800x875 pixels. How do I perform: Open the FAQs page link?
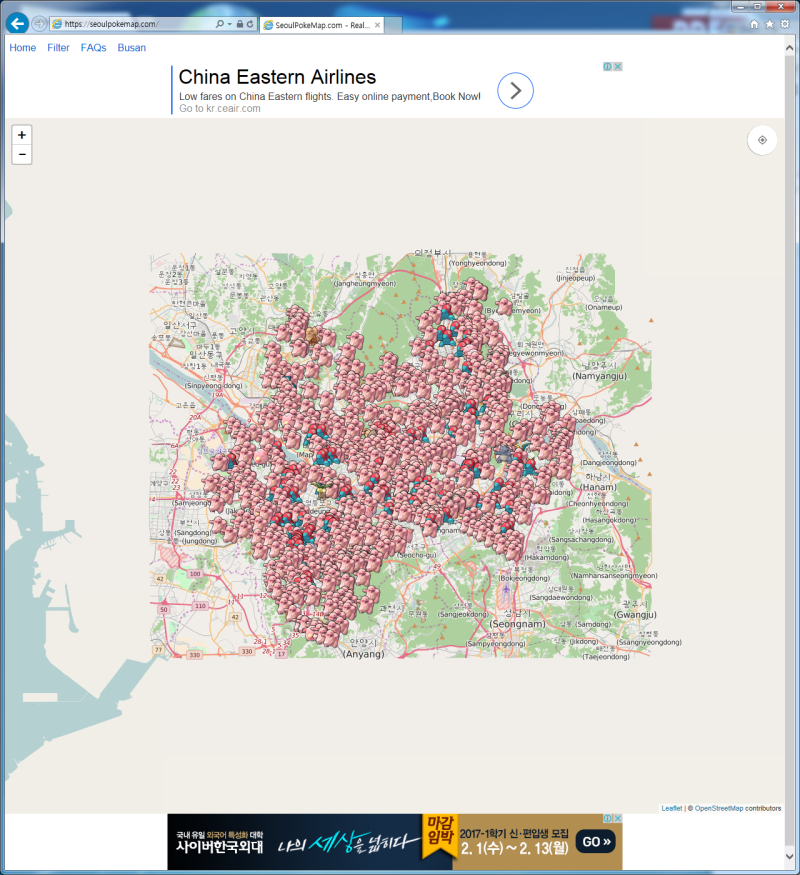click(94, 48)
